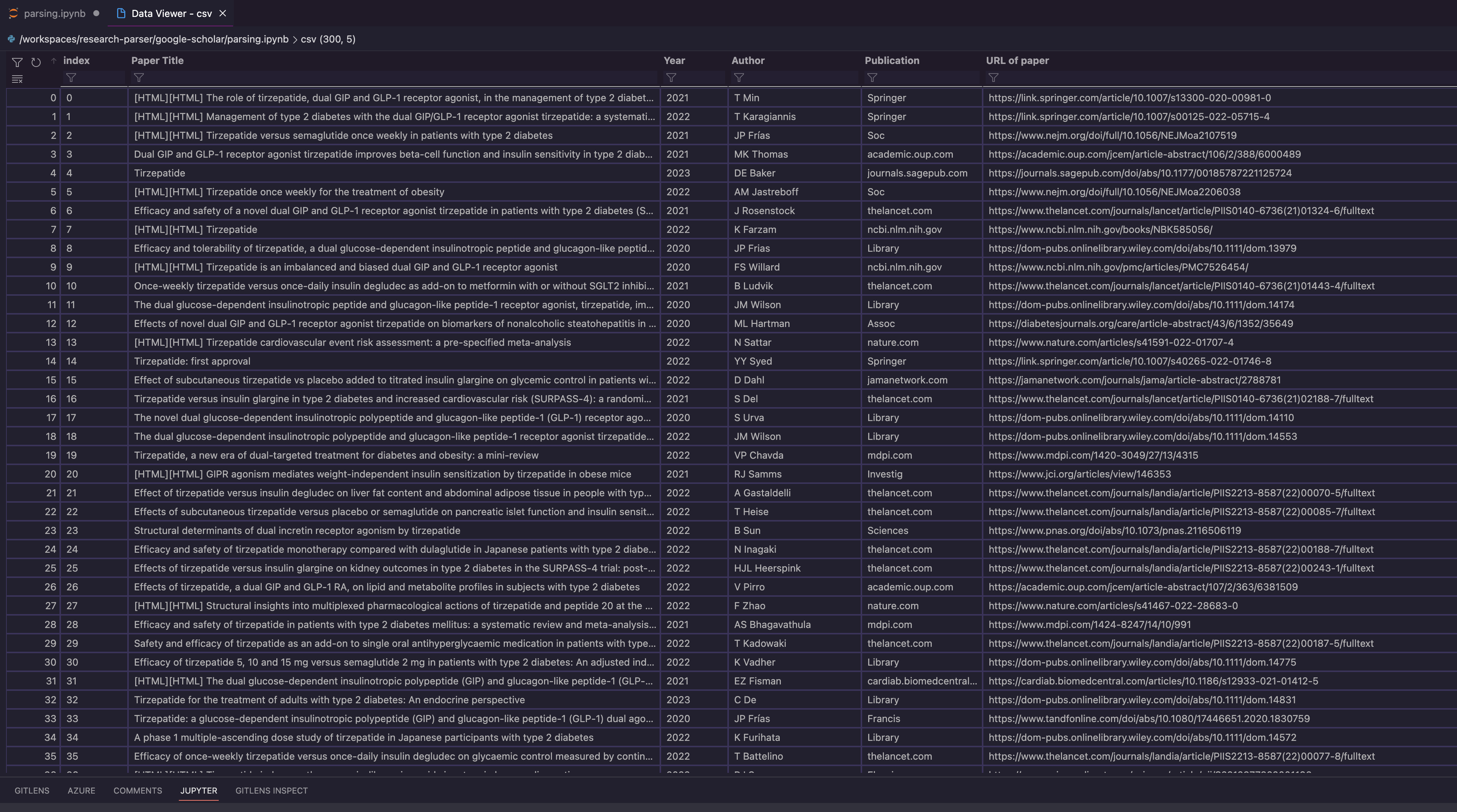
Task: Click the Jupyter icon on parsing.ipynb tab
Action: pos(14,14)
